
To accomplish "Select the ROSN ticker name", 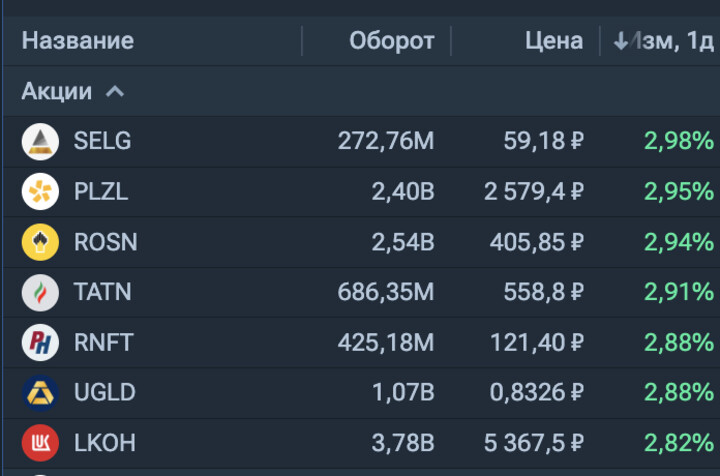I will (x=105, y=242).
